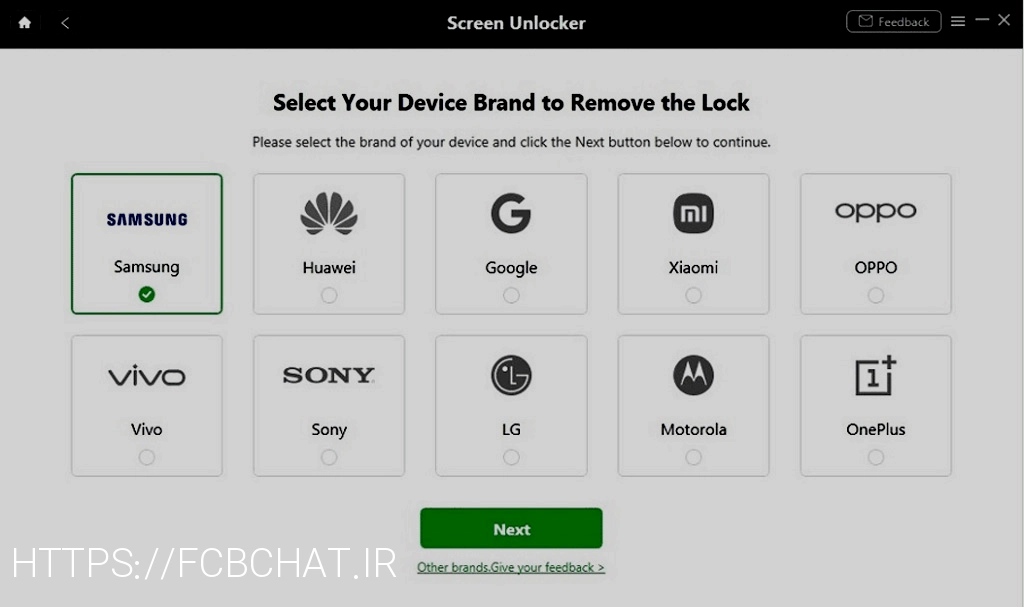Click the LG circular logo
The image size is (1024, 607).
coord(511,375)
